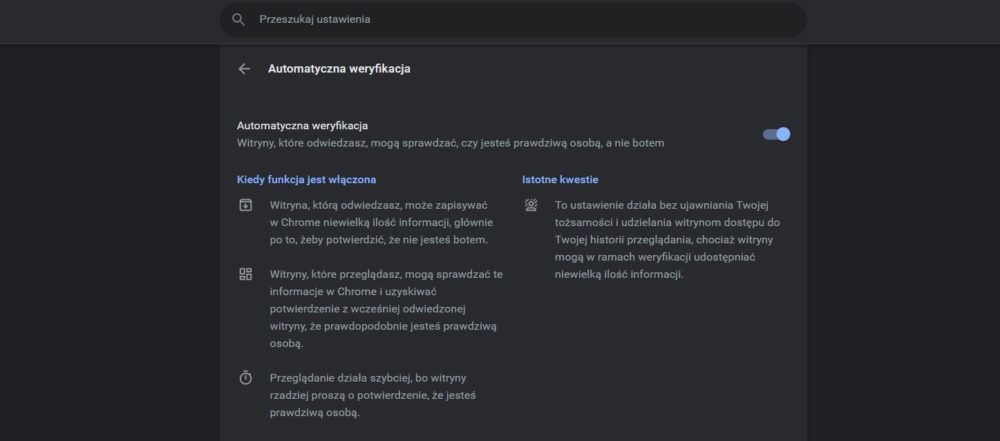
Task: Click the identity icon under Istotne kwestie
Action: tap(531, 205)
